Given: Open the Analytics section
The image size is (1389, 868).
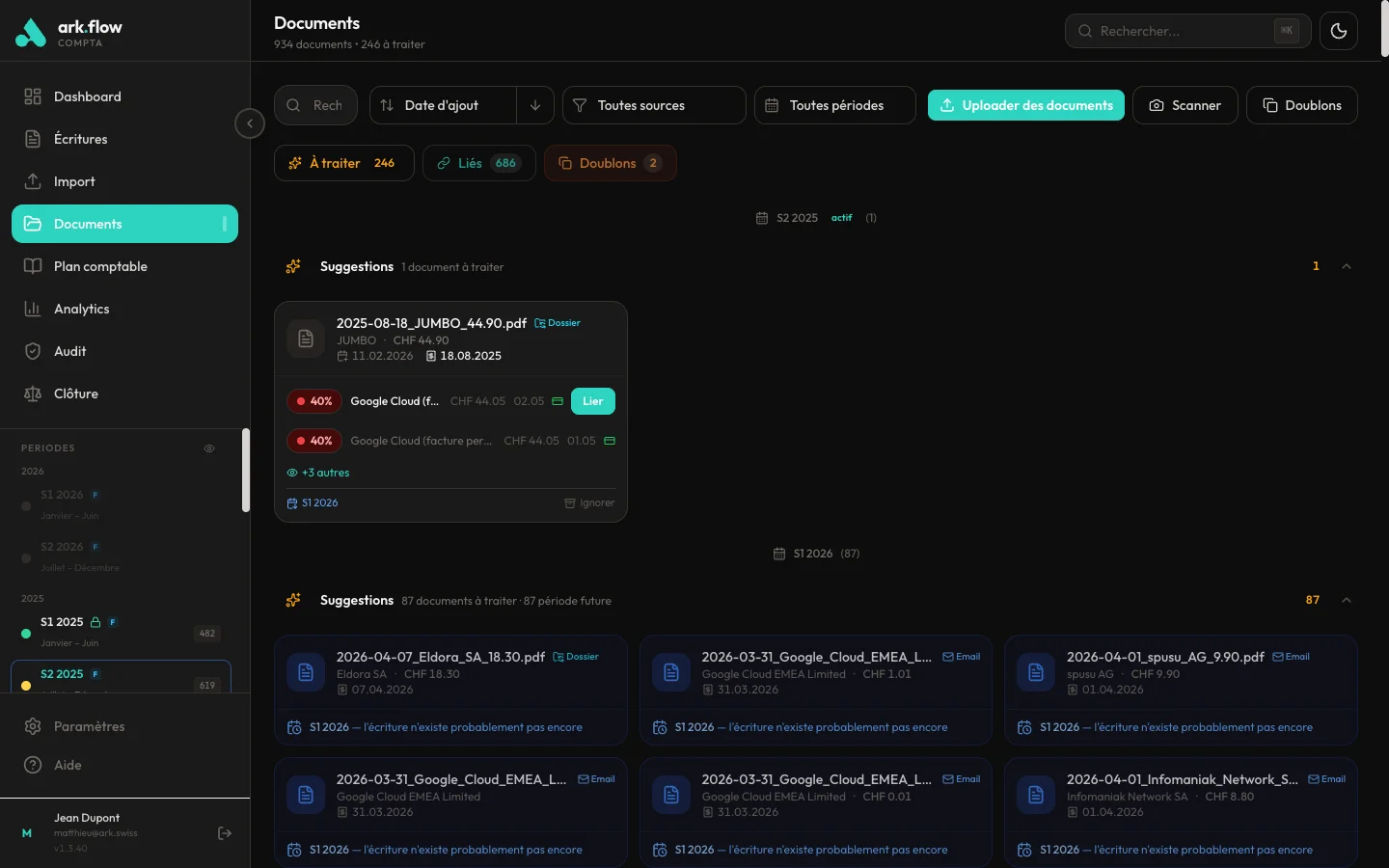Looking at the screenshot, I should tap(81, 309).
